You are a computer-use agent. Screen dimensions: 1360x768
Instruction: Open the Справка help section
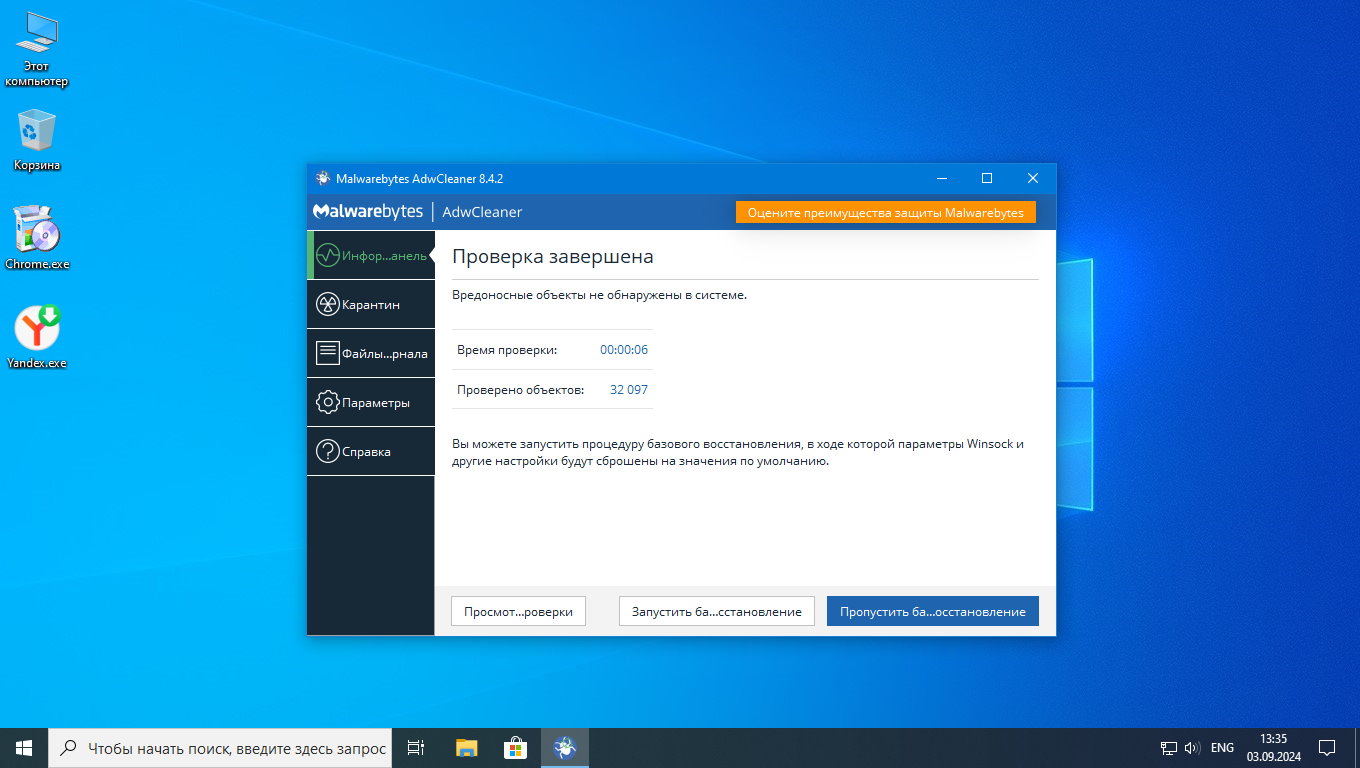(371, 451)
